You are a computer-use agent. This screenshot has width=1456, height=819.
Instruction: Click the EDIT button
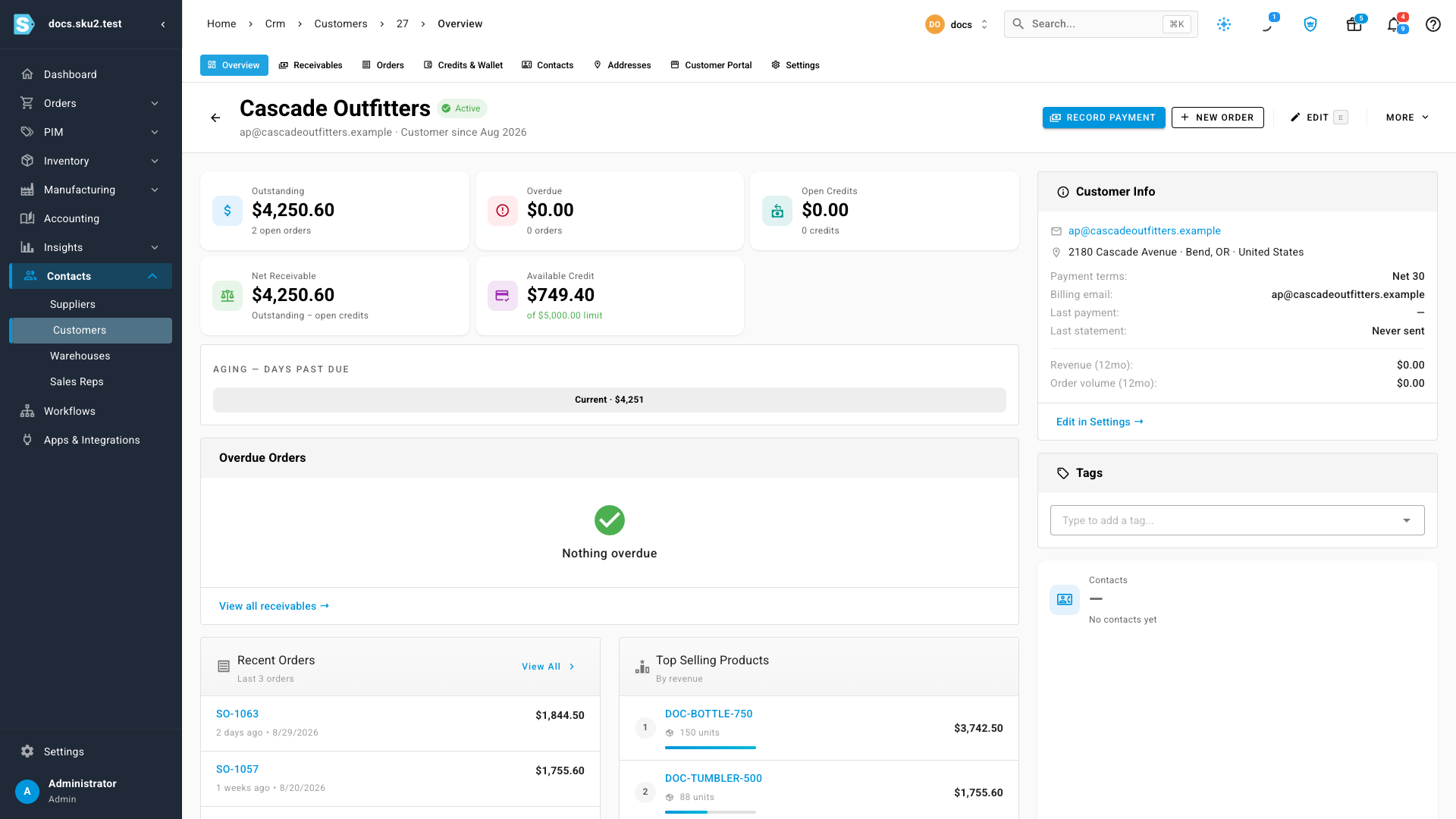(x=1319, y=118)
